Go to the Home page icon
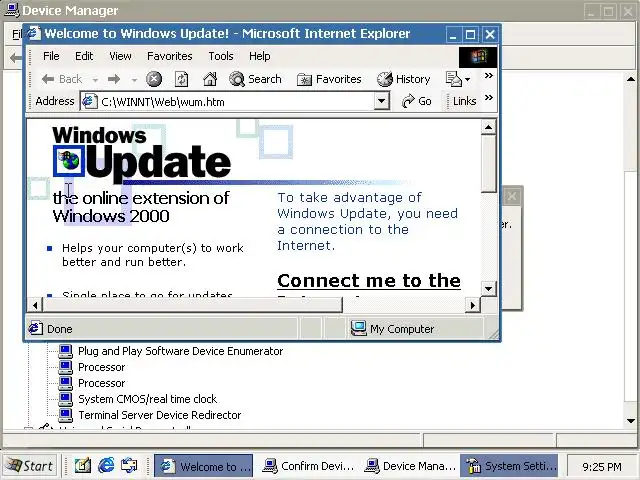 pyautogui.click(x=210, y=79)
